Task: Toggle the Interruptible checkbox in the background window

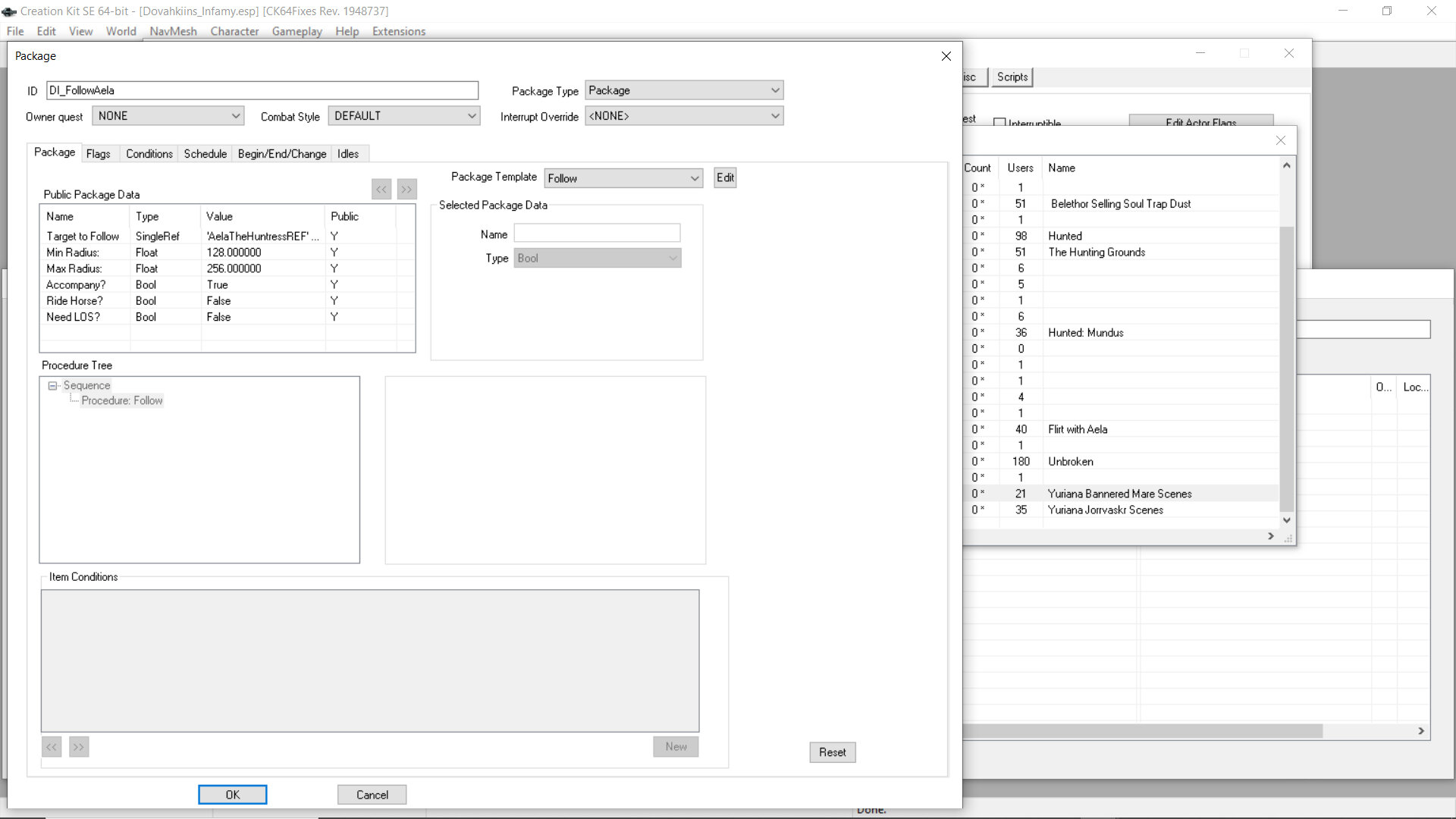Action: (x=999, y=123)
